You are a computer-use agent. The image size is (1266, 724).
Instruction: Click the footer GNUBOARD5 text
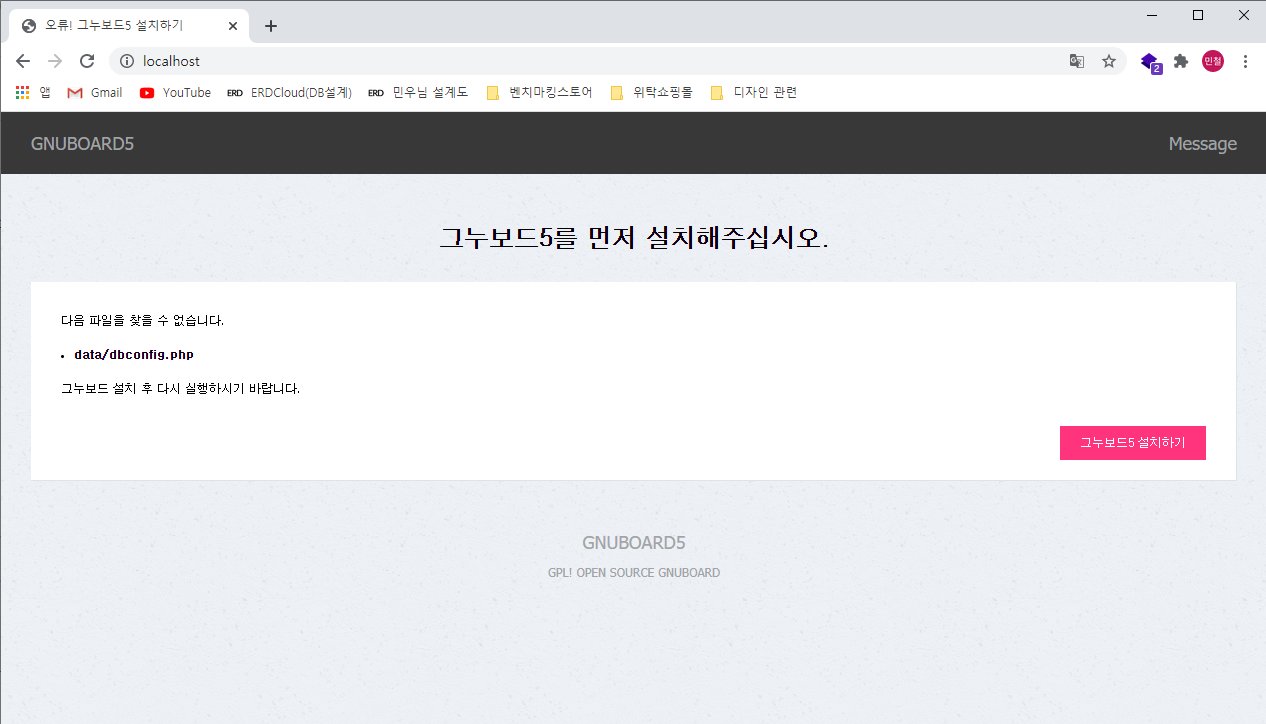point(634,543)
